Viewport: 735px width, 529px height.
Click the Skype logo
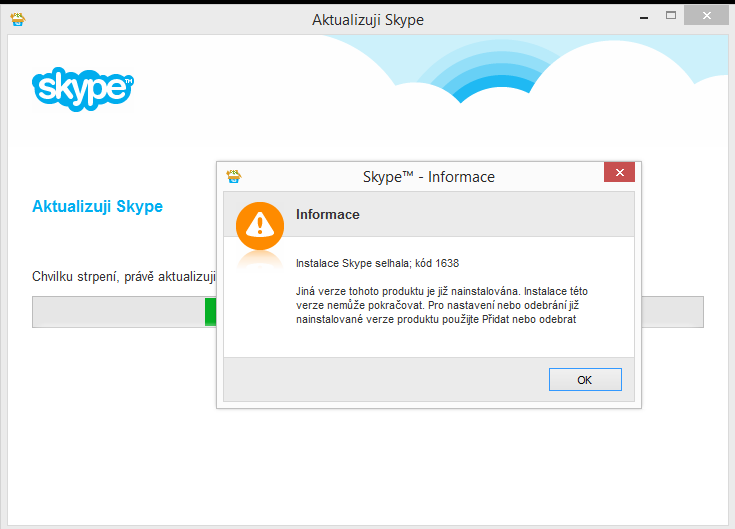pos(83,88)
